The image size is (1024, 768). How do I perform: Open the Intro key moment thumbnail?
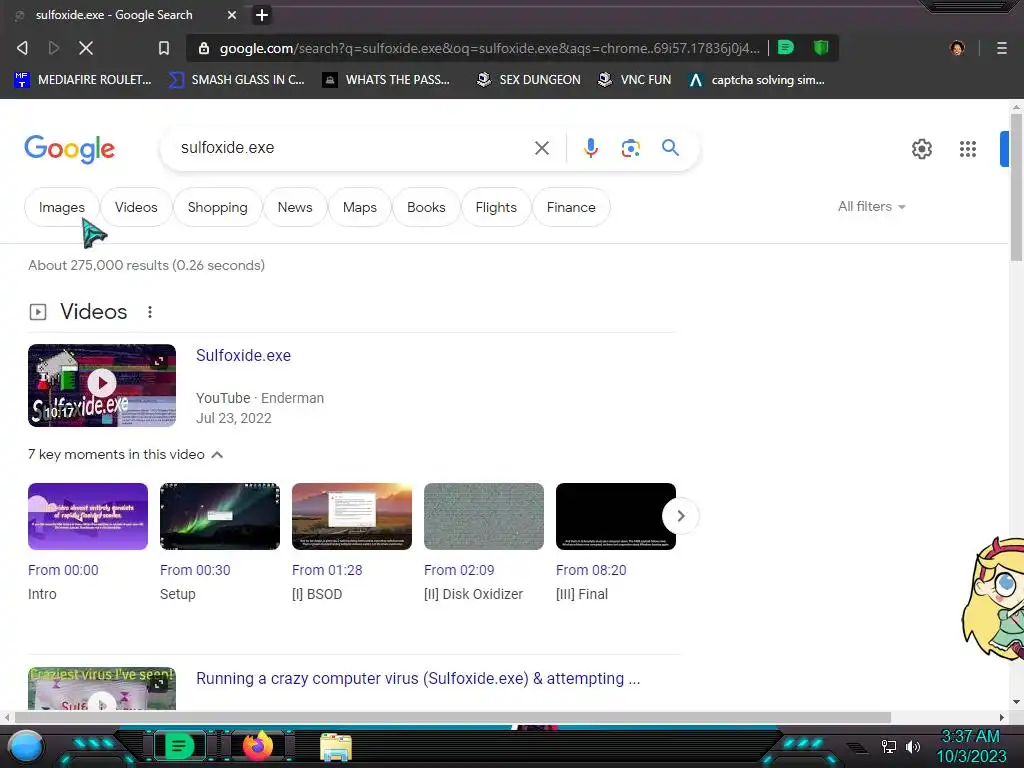(x=88, y=517)
